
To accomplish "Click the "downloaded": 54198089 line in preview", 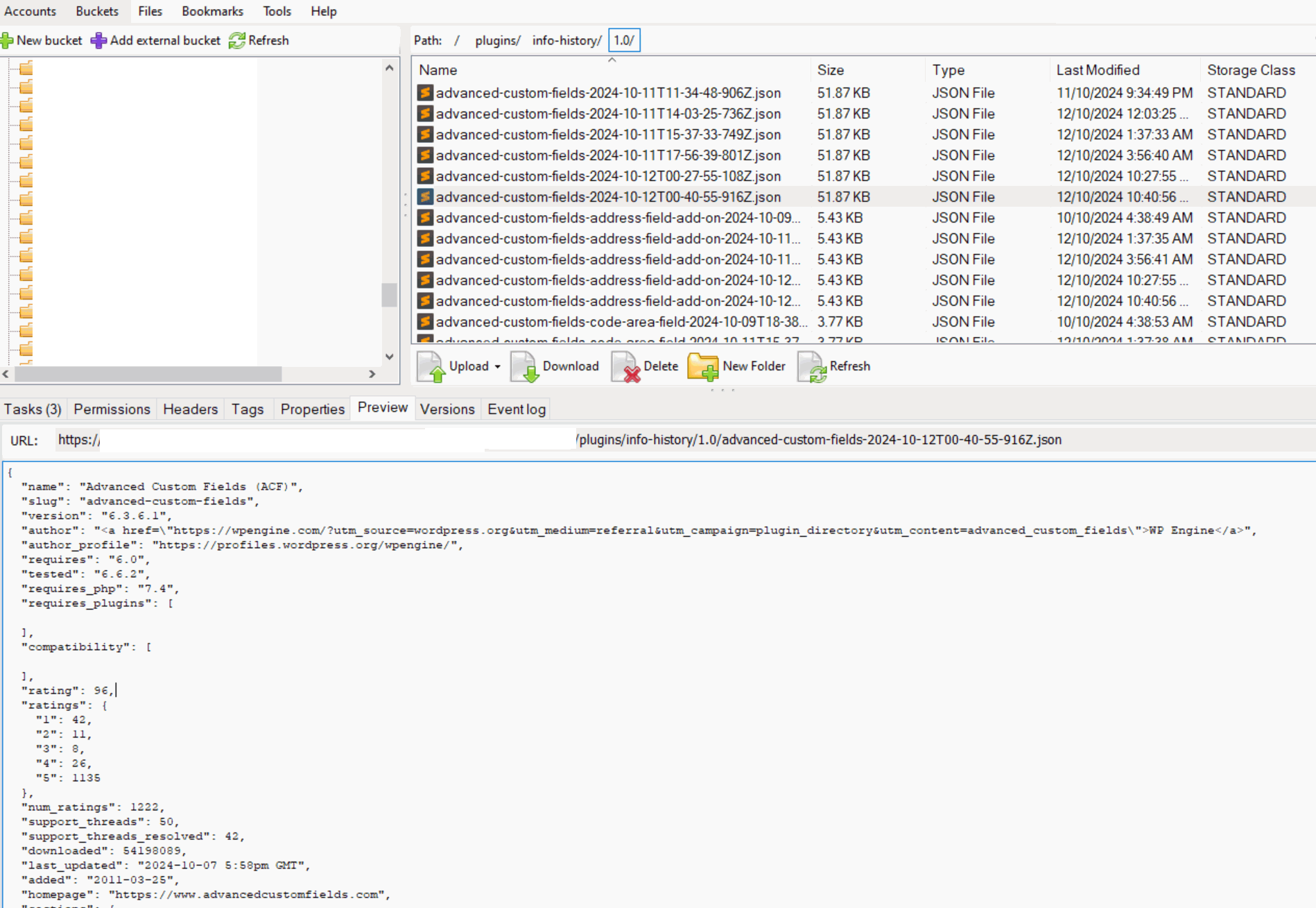I will click(x=104, y=851).
